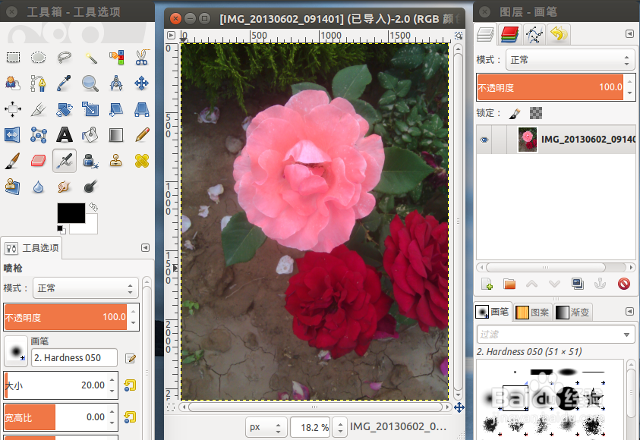640x440 pixels.
Task: Select the Ellipse Select tool
Action: (x=39, y=58)
